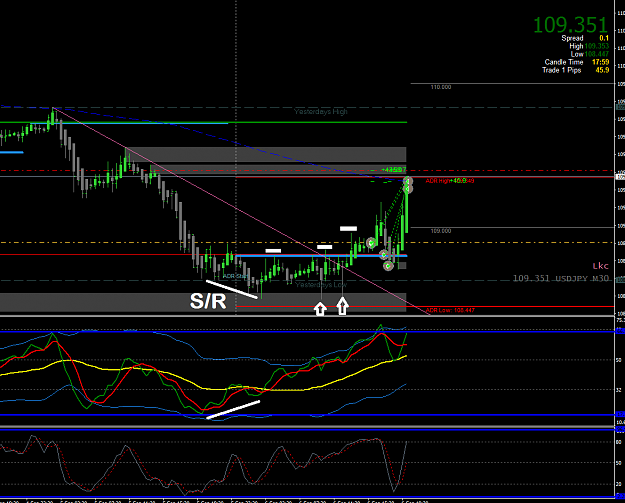
Task: Click the yellow spread value 0.1
Action: click(x=604, y=38)
